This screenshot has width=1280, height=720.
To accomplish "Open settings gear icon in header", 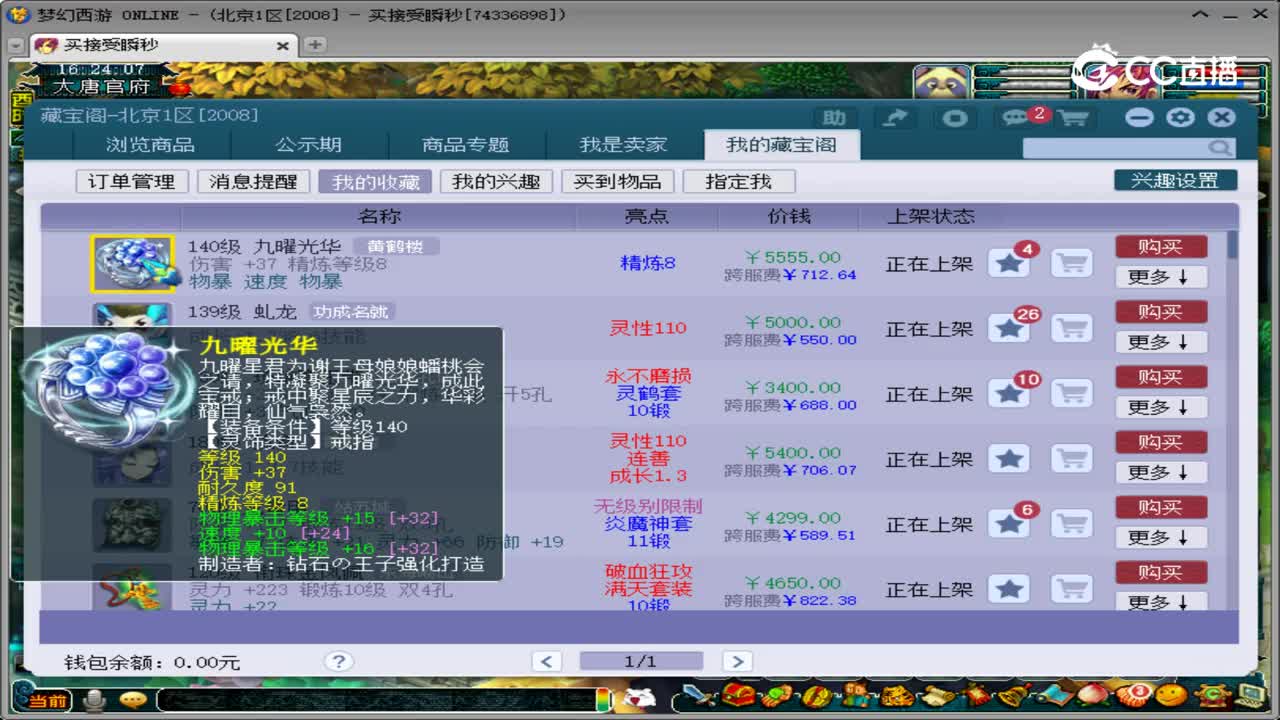I will coord(1180,117).
